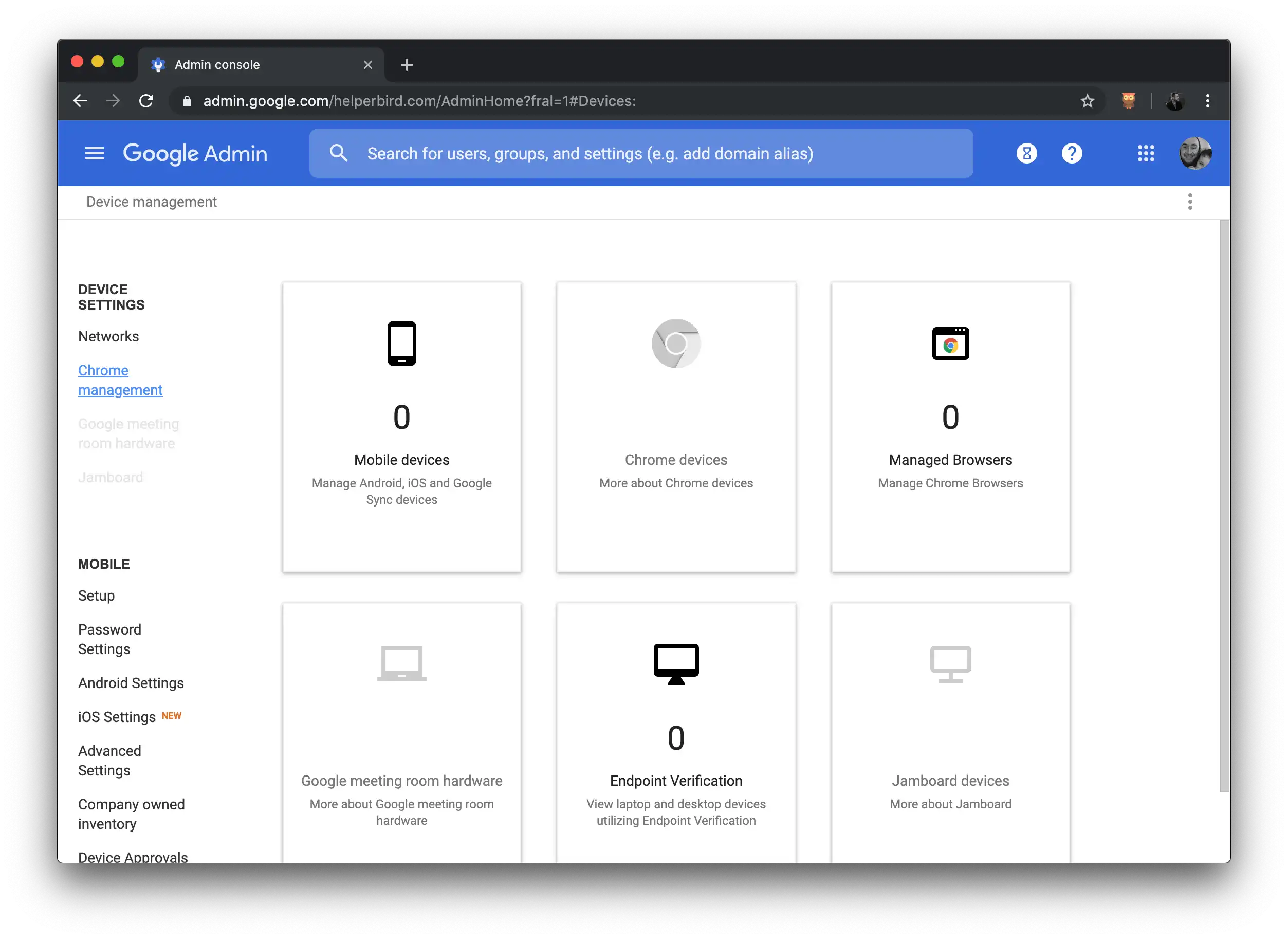Click 'More about Jamboard' text
This screenshot has width=1288, height=939.
point(950,804)
